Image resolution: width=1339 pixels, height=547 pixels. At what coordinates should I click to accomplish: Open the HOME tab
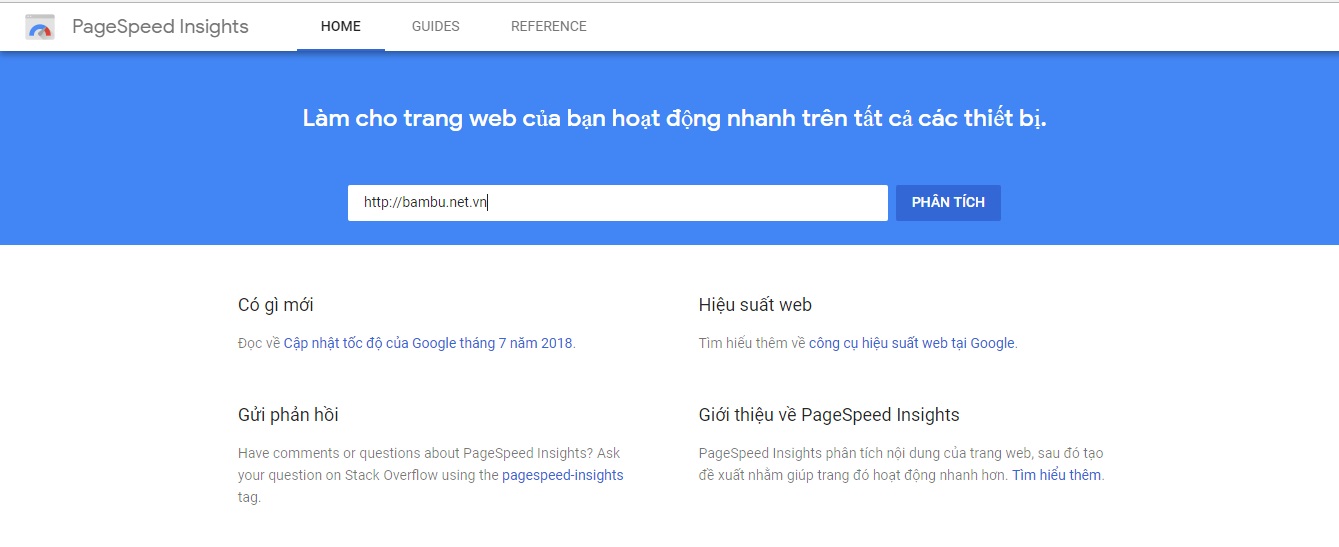(341, 27)
